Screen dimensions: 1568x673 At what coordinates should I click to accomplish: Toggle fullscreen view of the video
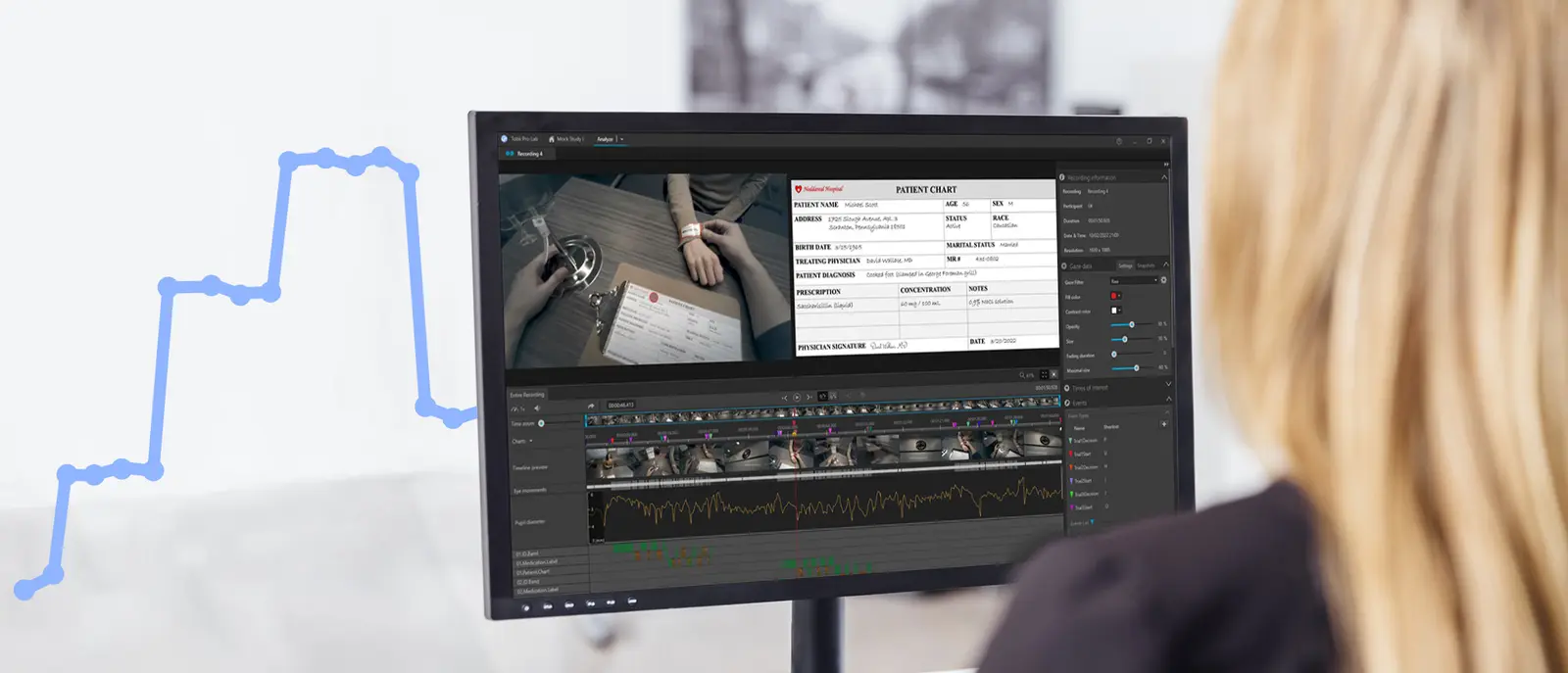click(x=1044, y=374)
